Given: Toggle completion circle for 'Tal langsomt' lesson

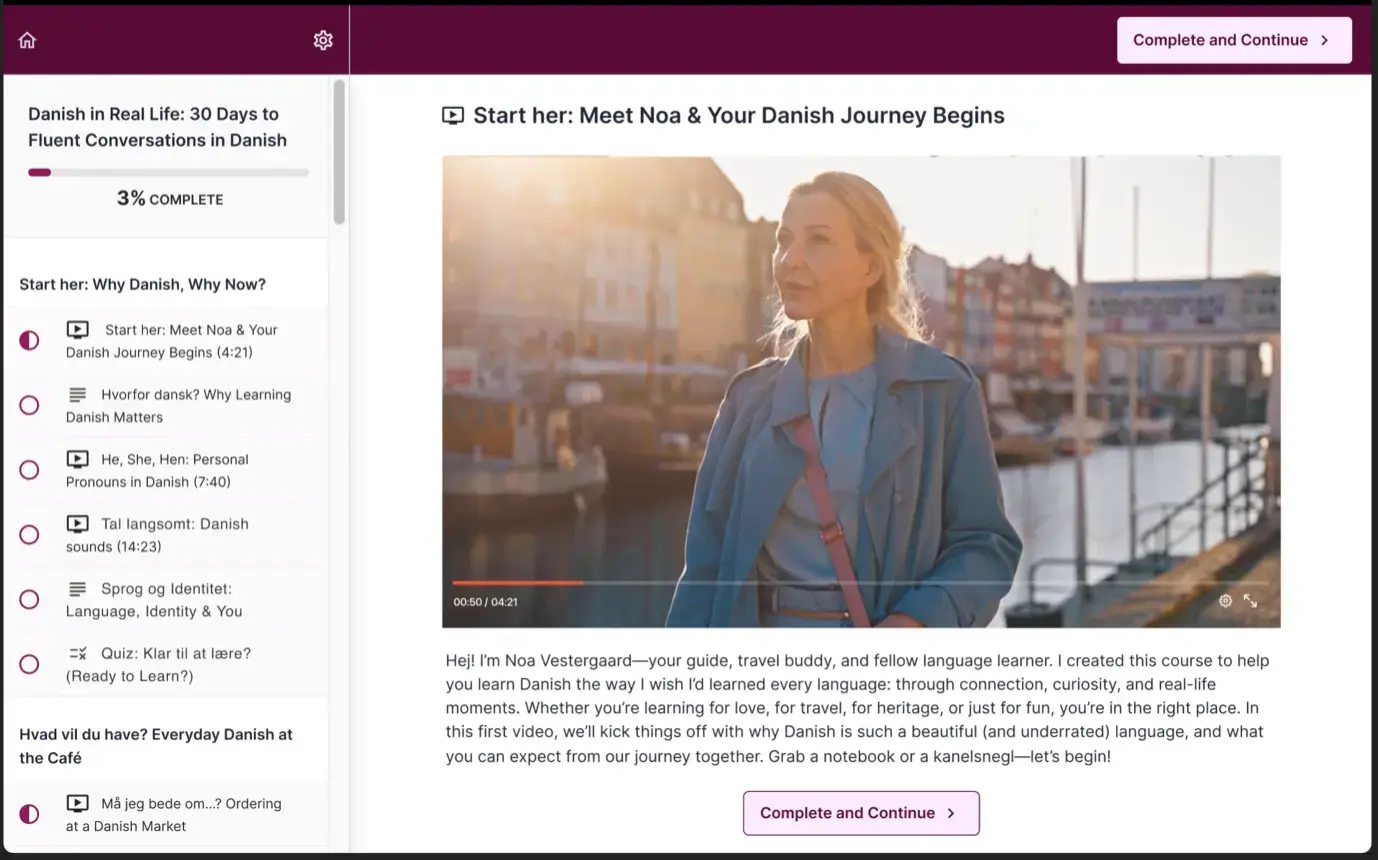Looking at the screenshot, I should coord(30,535).
